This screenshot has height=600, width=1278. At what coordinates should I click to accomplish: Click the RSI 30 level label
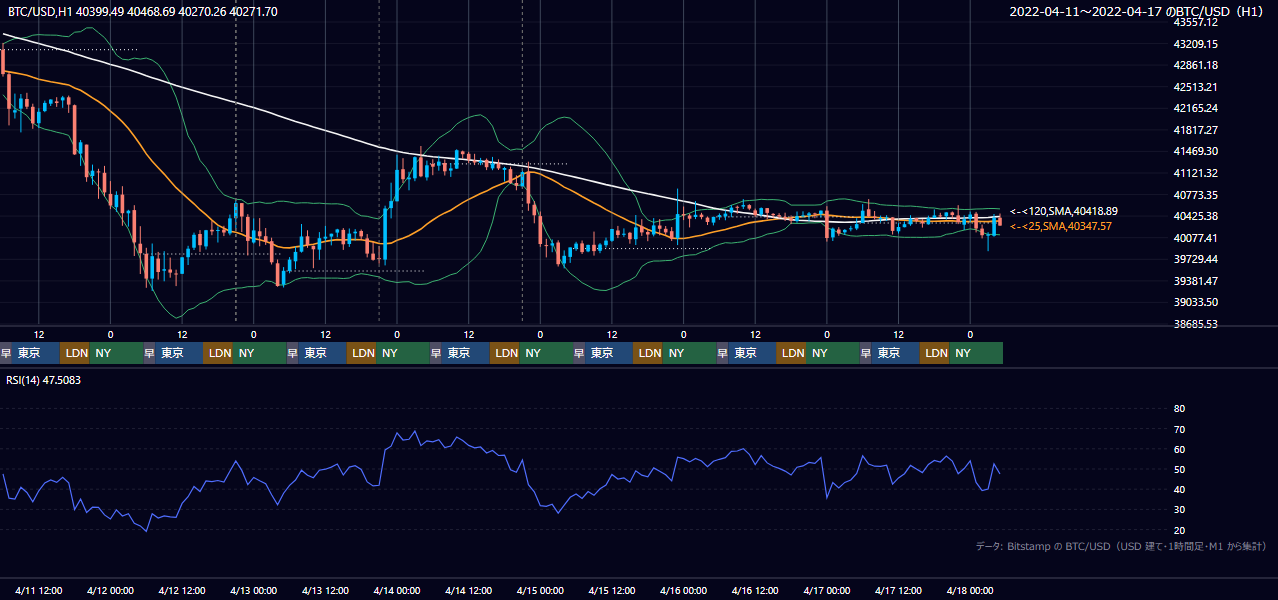pyautogui.click(x=1179, y=510)
